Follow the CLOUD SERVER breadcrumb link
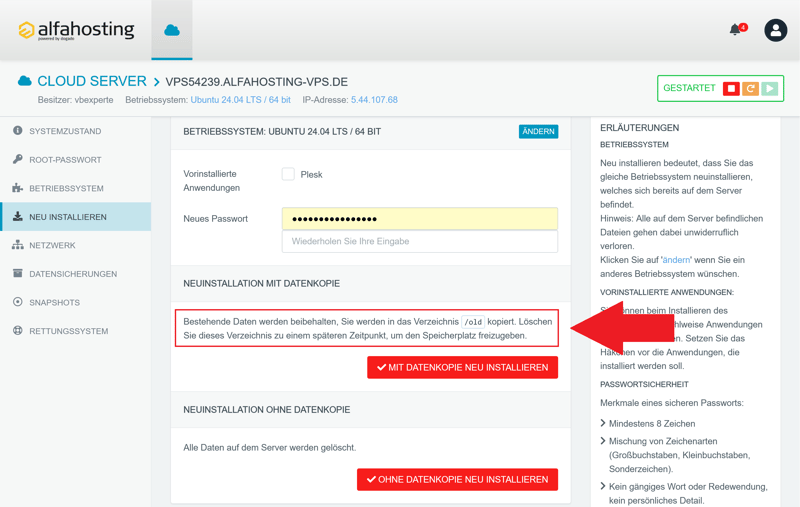The width and height of the screenshot is (800, 507). [92, 81]
